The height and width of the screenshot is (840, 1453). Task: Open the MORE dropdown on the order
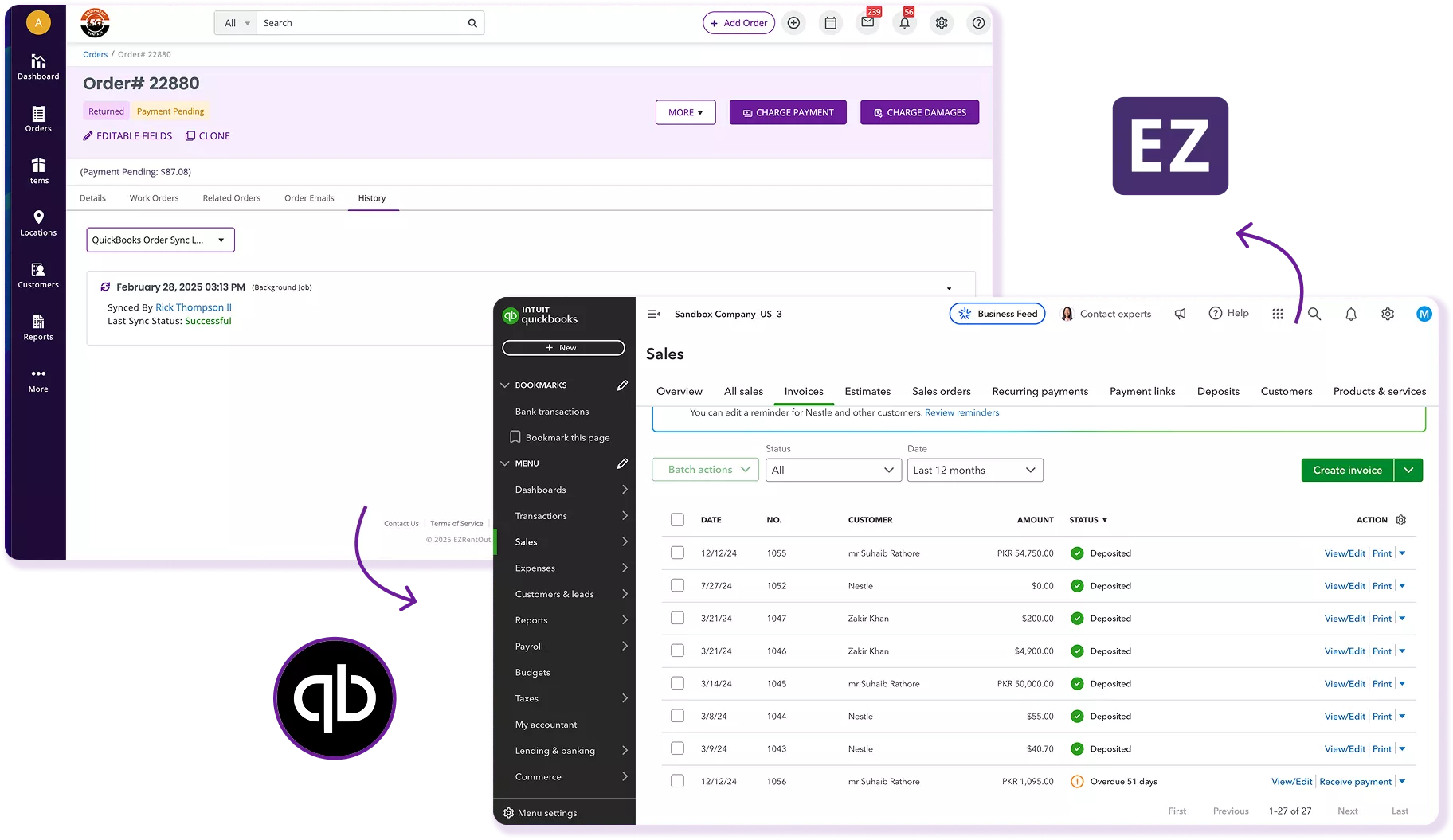tap(686, 112)
